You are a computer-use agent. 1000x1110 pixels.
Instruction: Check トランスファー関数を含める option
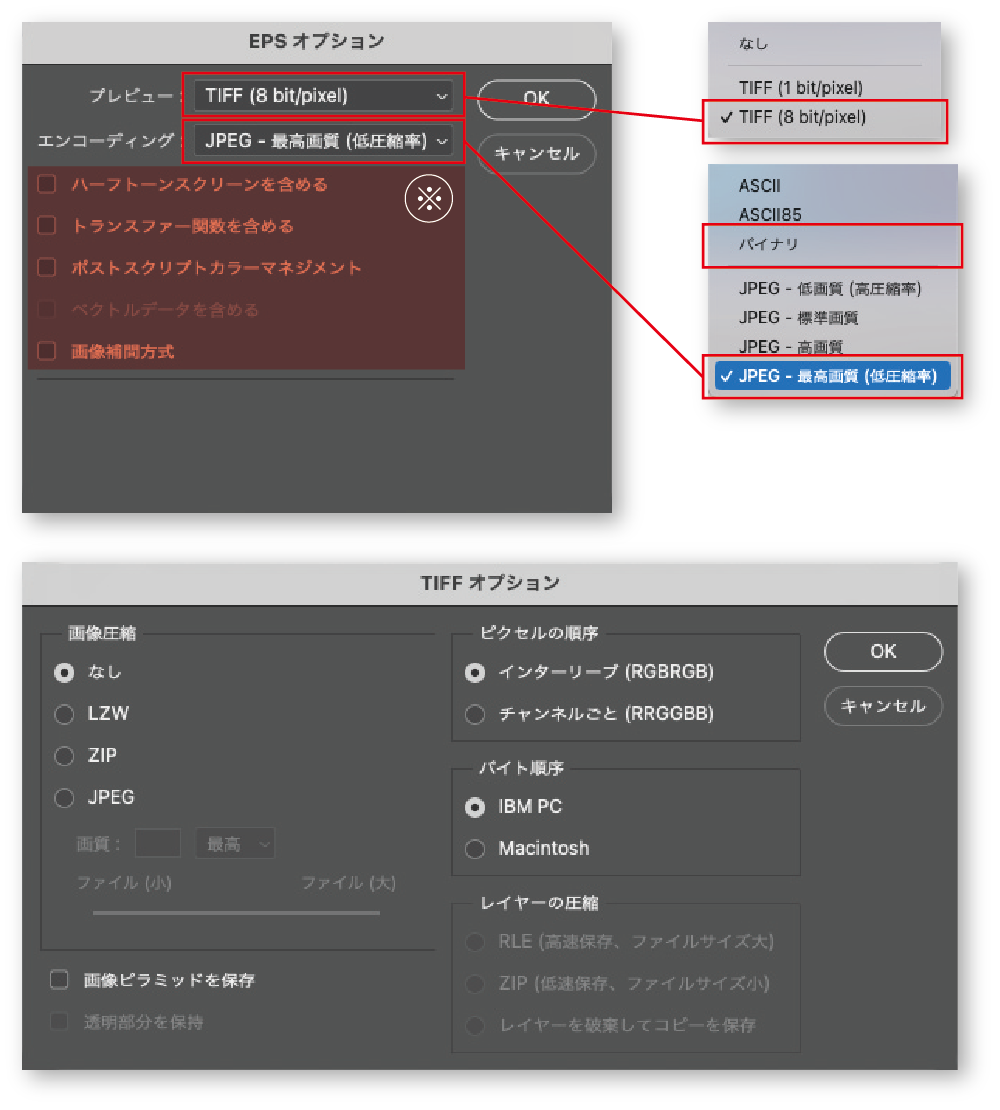pyautogui.click(x=46, y=226)
